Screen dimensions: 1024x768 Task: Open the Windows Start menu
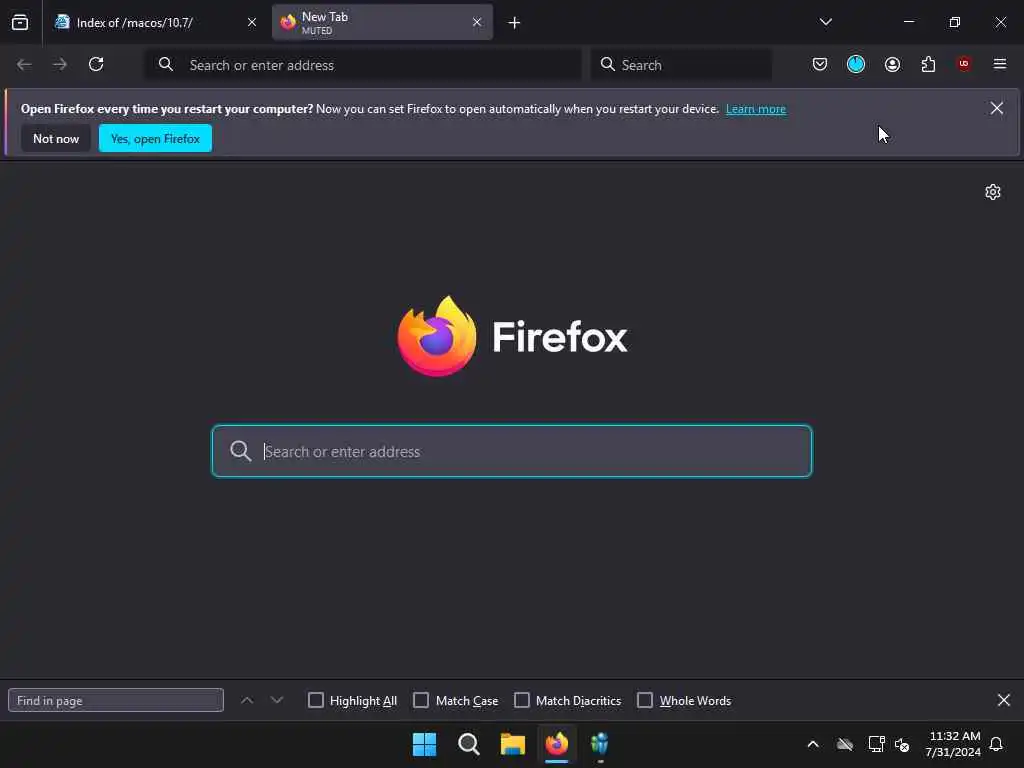pyautogui.click(x=424, y=744)
